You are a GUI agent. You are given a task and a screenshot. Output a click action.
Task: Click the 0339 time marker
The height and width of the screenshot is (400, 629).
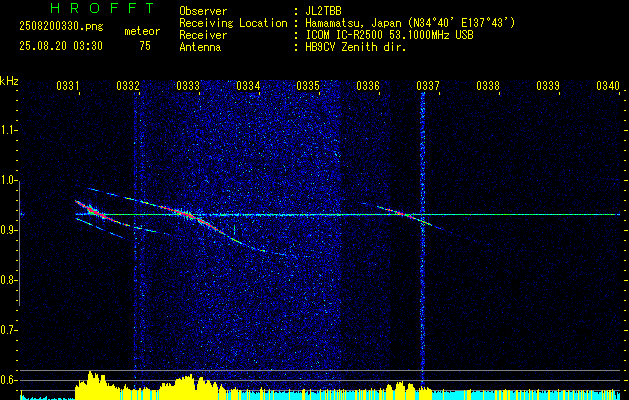pos(548,85)
